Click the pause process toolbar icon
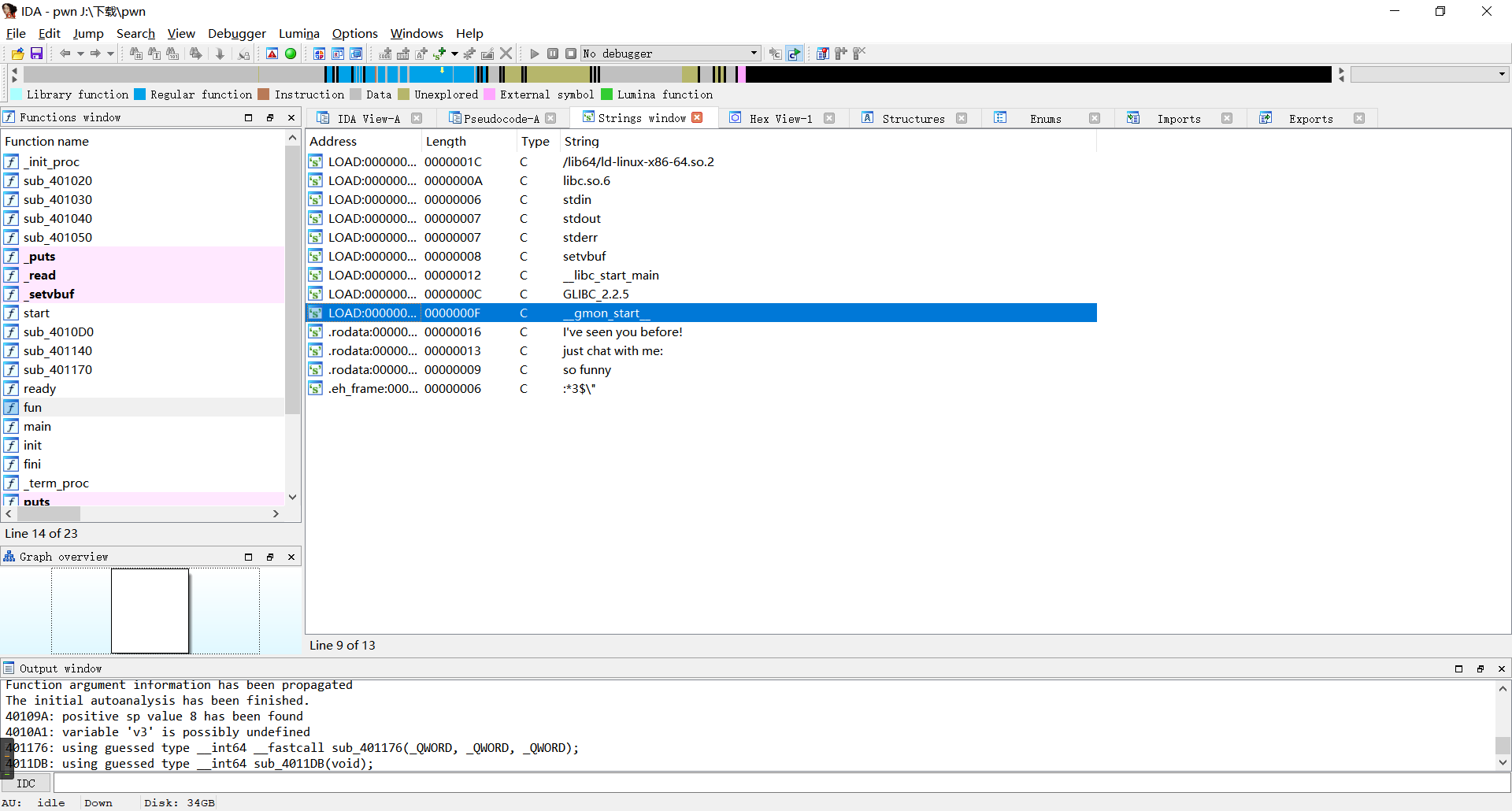 click(553, 54)
